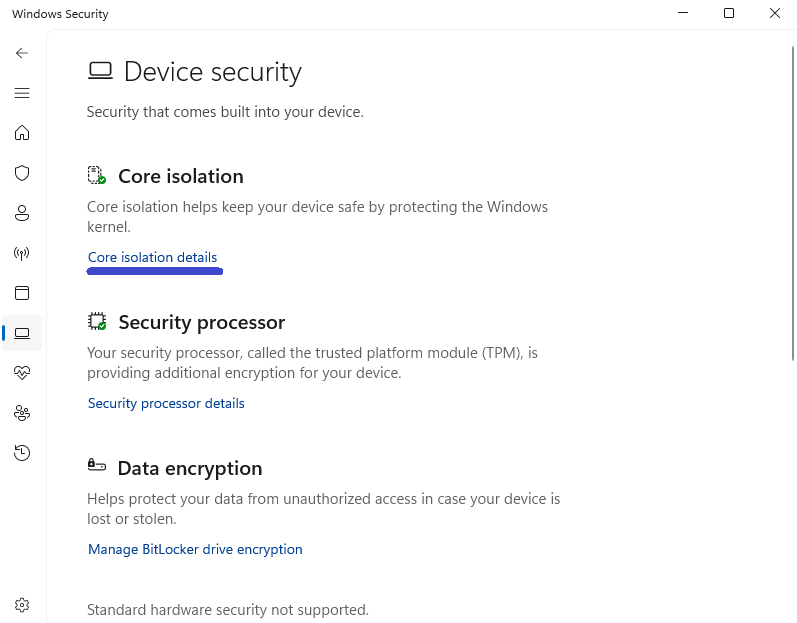Image resolution: width=797 pixels, height=623 pixels.
Task: Open Core isolation details link
Action: 152,257
